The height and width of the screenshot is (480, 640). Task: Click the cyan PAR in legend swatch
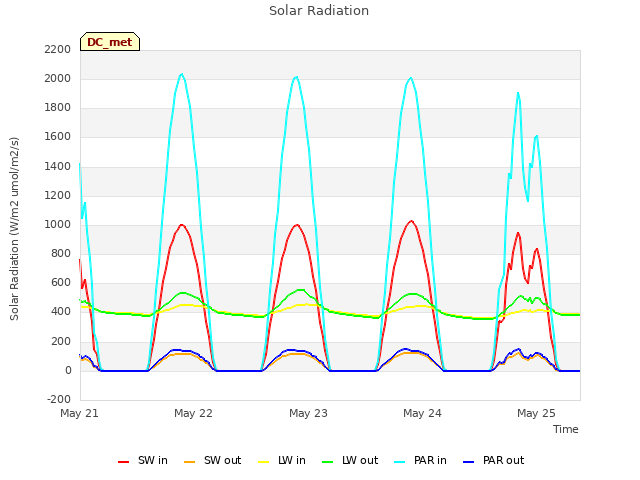400,461
